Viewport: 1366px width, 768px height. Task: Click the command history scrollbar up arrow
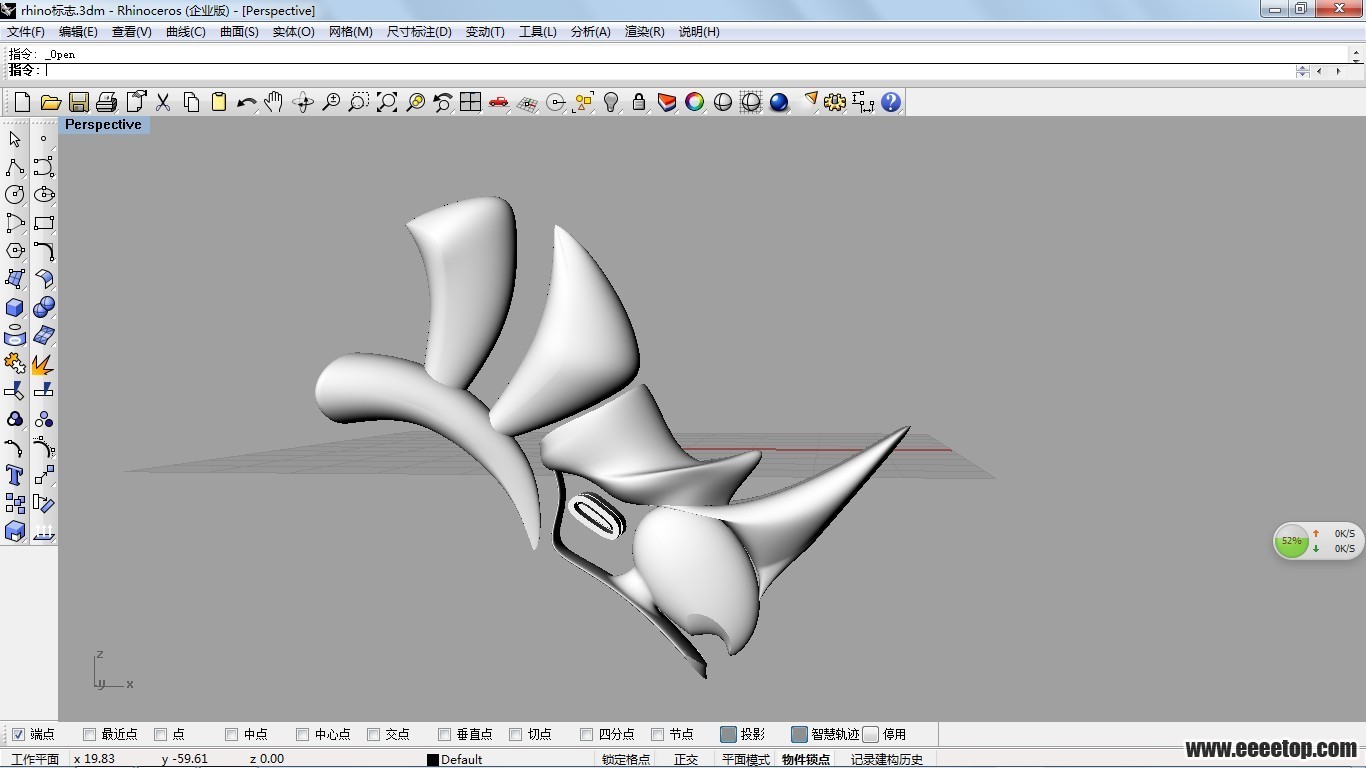[1357, 50]
